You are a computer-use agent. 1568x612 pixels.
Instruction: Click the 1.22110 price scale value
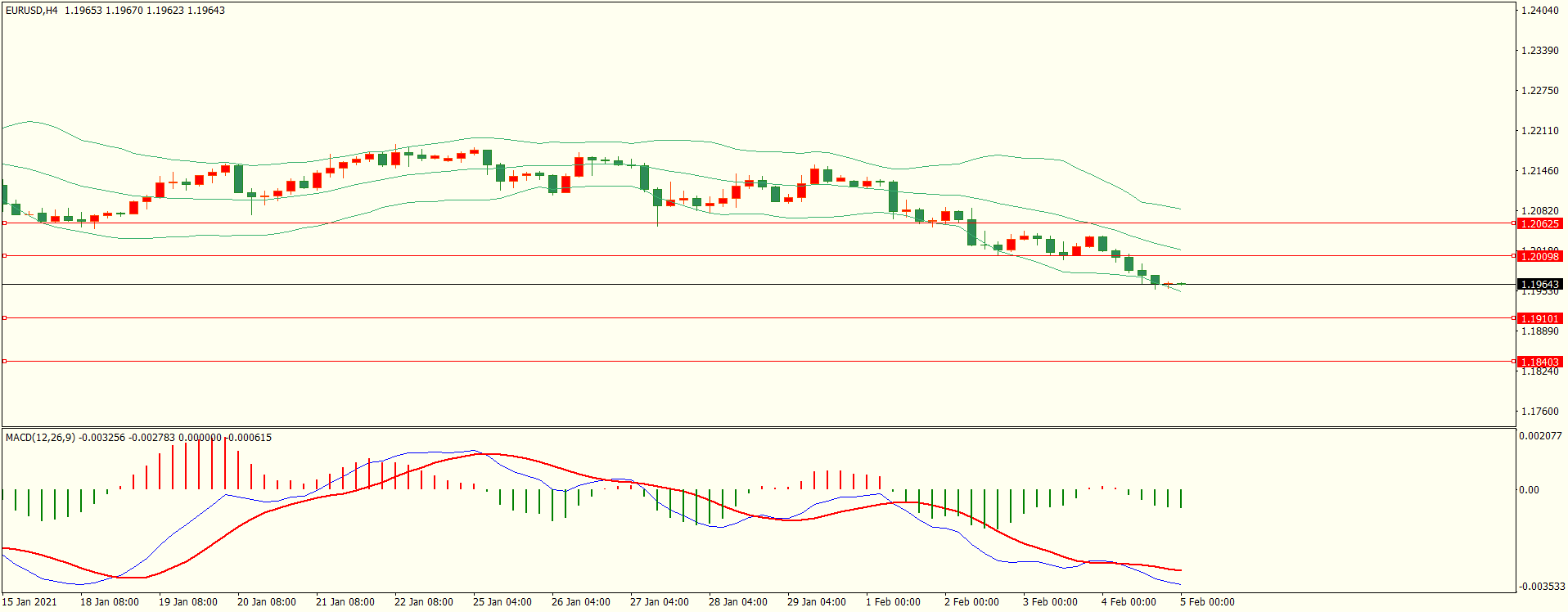click(1539, 131)
